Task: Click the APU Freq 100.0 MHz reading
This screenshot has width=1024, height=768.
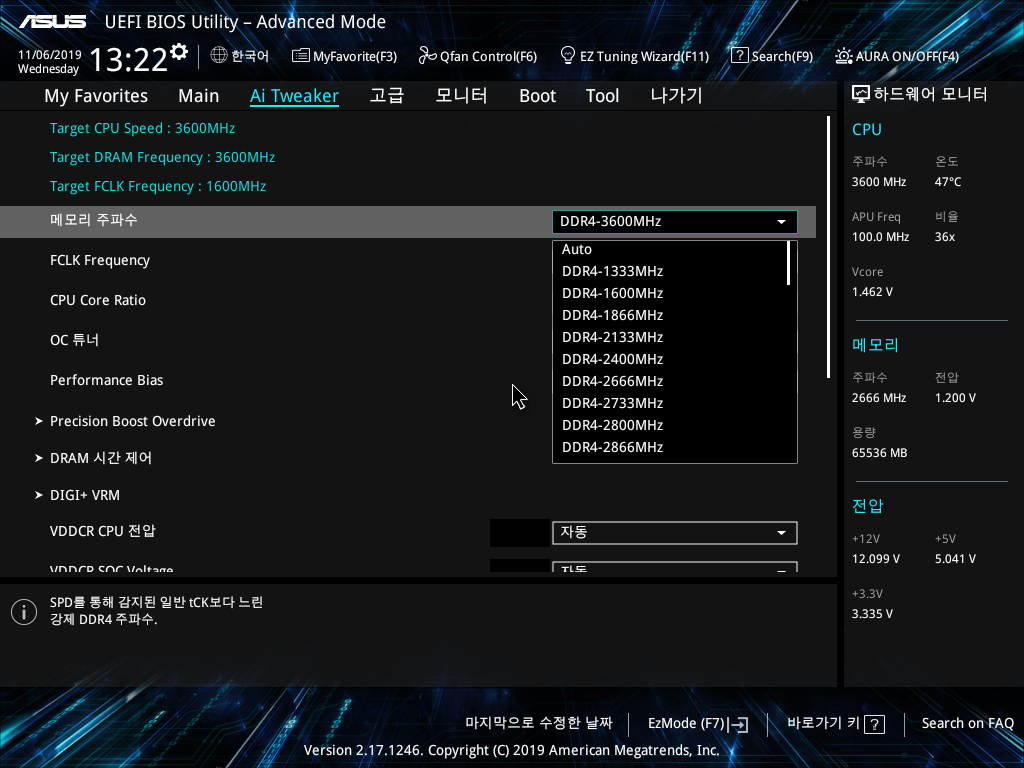Action: [x=880, y=237]
